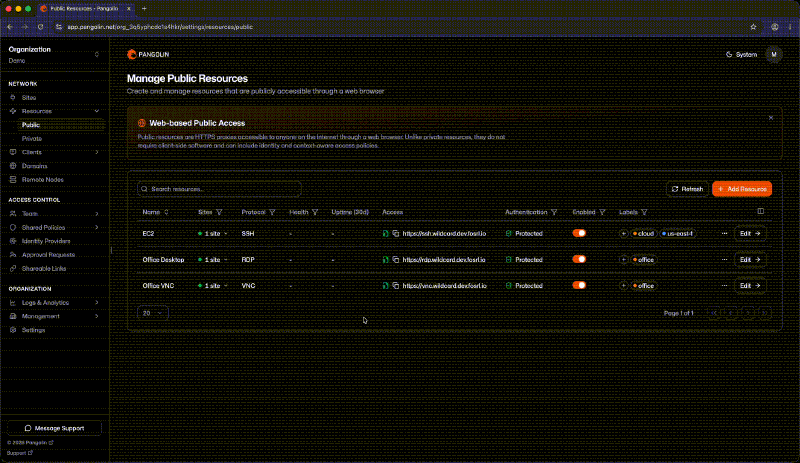Copy the Office VNC resource URL
Screen dimensions: 800x463
click(x=395, y=286)
